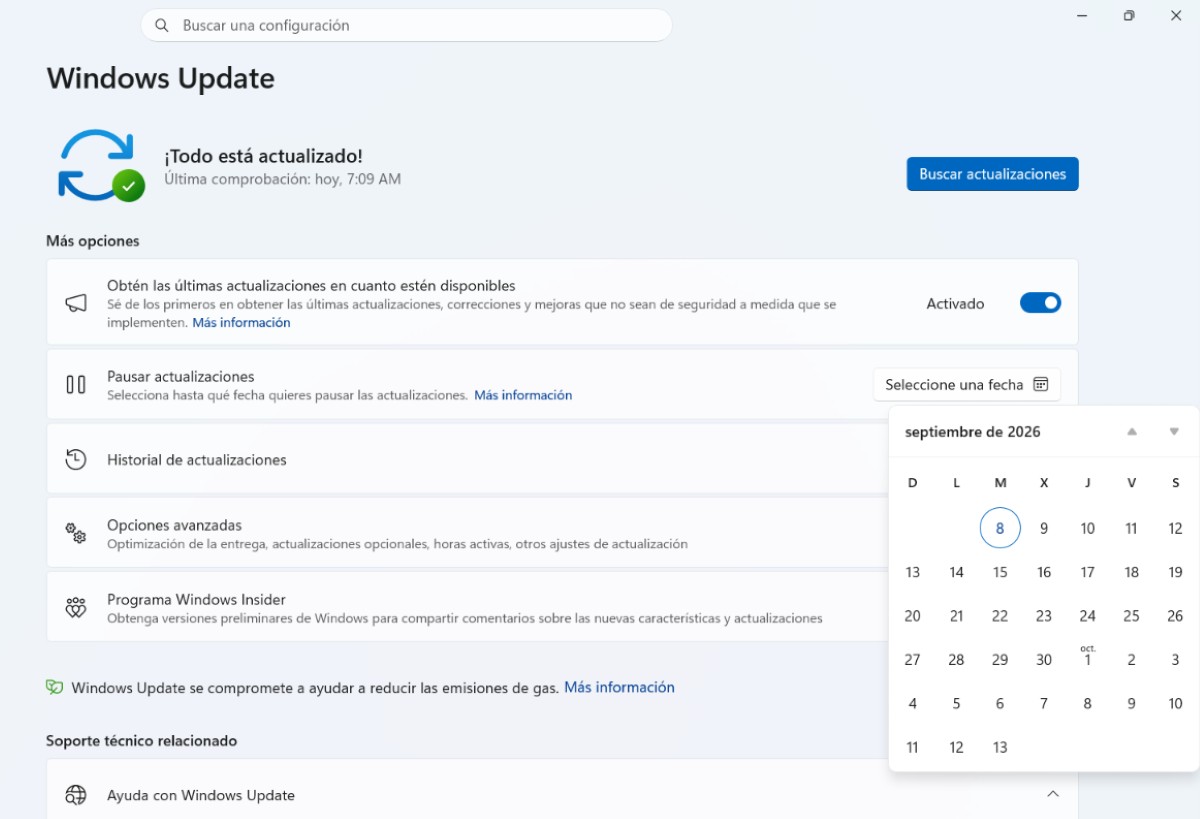The width and height of the screenshot is (1200, 819).
Task: Click the calendar icon in date selector
Action: click(1041, 384)
